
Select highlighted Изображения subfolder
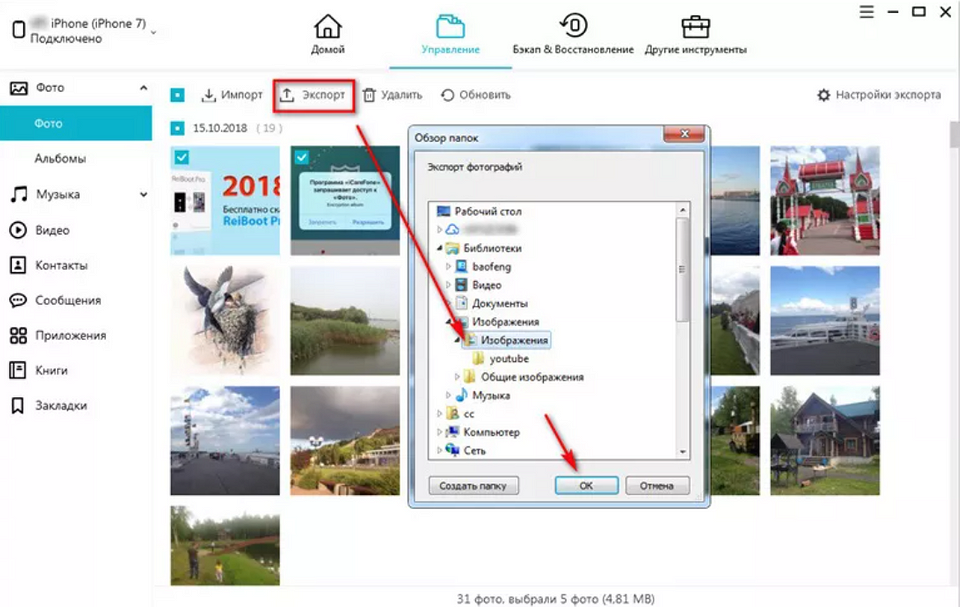coord(514,340)
